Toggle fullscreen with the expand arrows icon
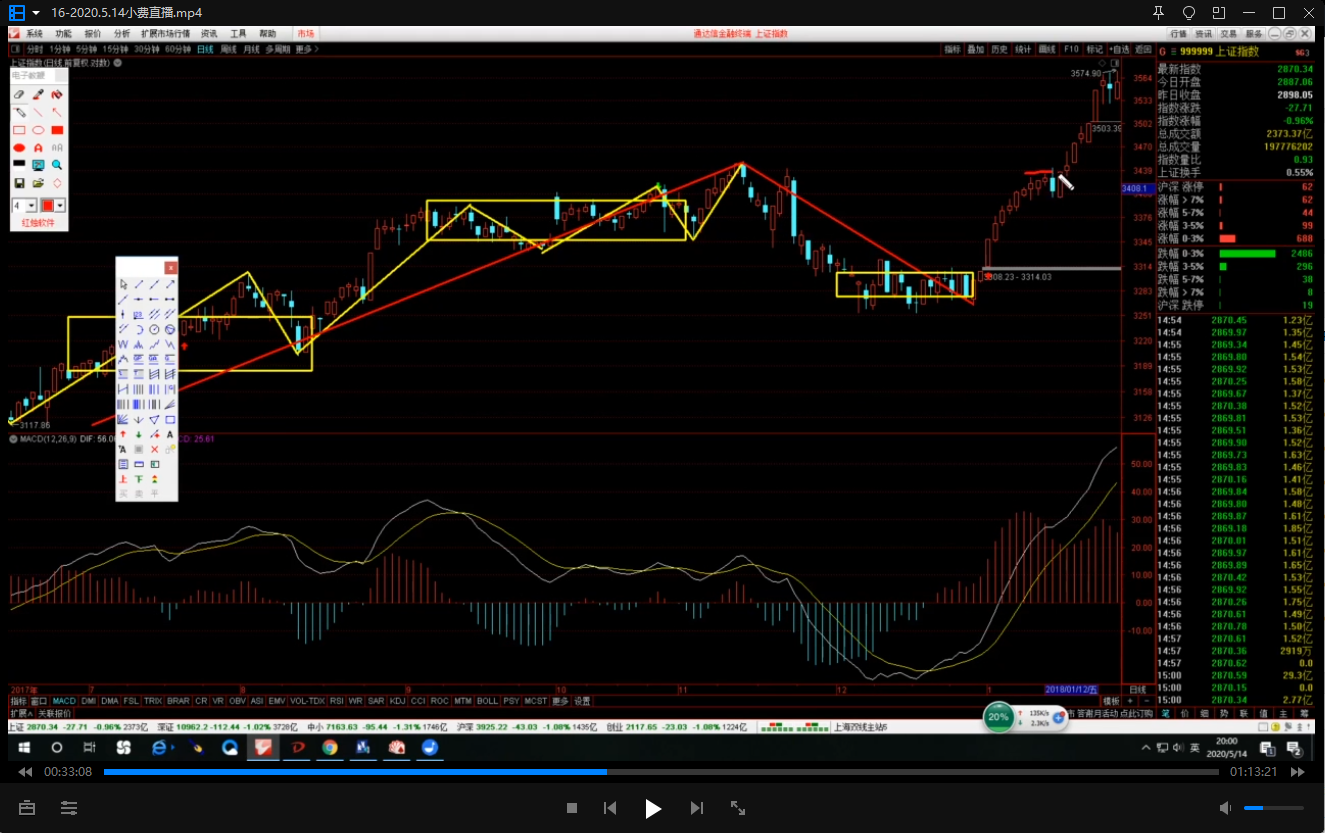Image resolution: width=1325 pixels, height=833 pixels. click(x=738, y=808)
